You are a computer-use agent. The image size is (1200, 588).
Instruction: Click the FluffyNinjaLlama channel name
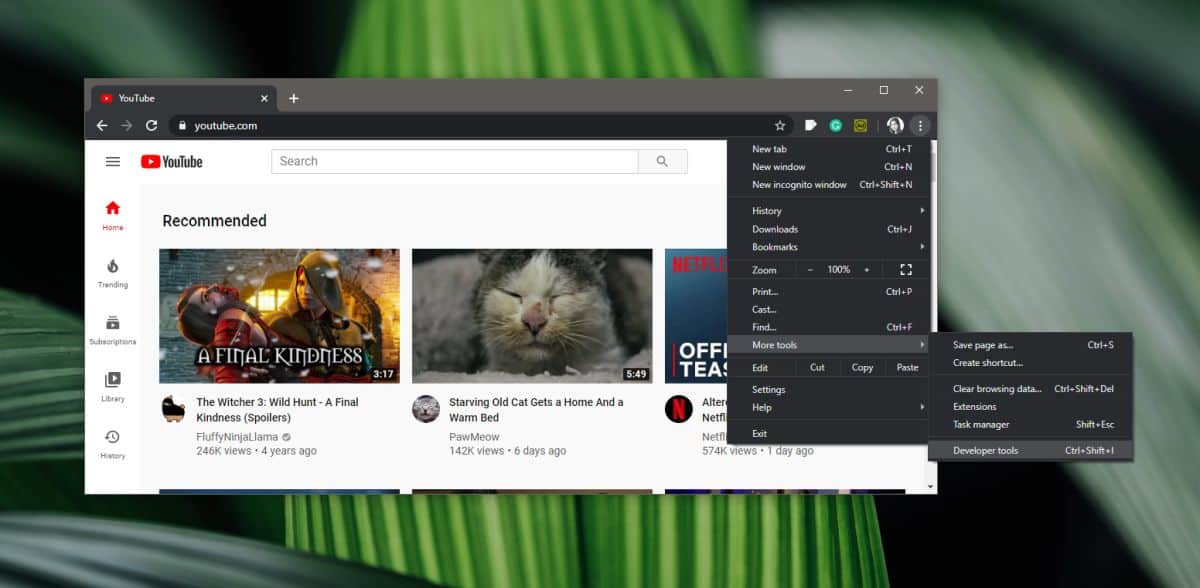click(x=237, y=437)
